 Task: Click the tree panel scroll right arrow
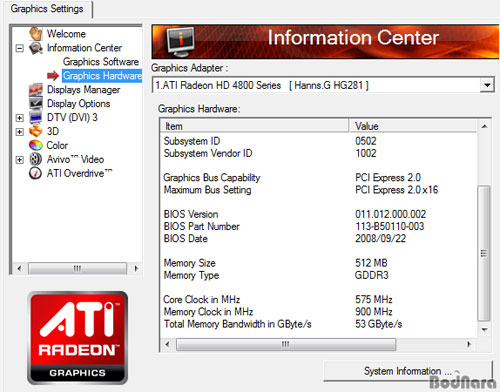(x=136, y=268)
